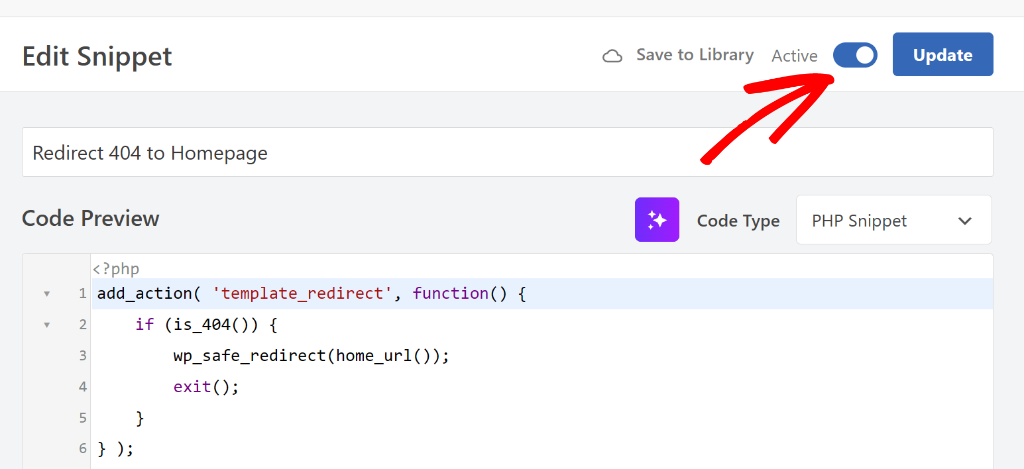Image resolution: width=1024 pixels, height=469 pixels.
Task: Collapse the code fold arrow on line 1
Action: (x=46, y=294)
